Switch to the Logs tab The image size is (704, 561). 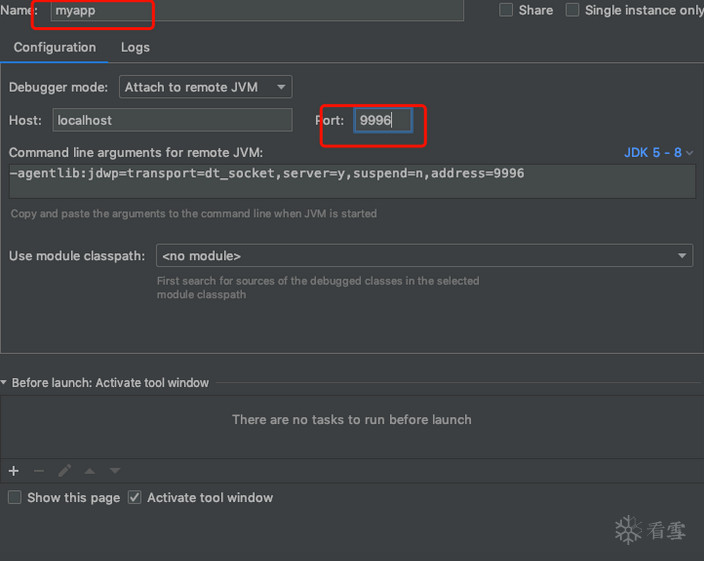pyautogui.click(x=135, y=47)
